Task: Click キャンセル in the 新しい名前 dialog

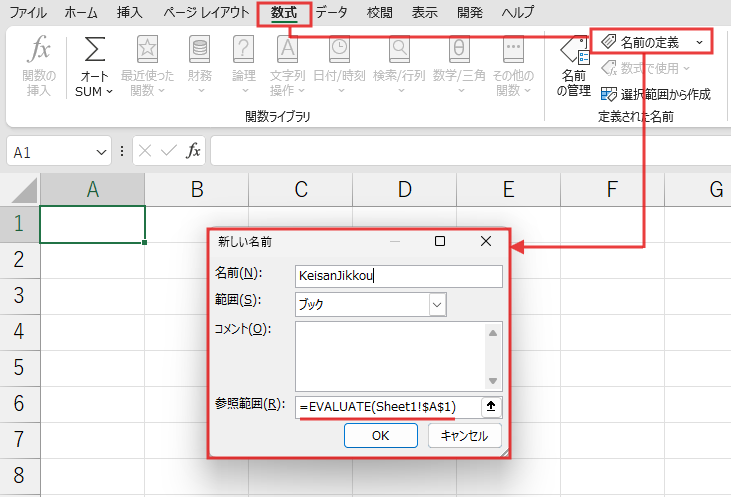Action: pyautogui.click(x=464, y=435)
